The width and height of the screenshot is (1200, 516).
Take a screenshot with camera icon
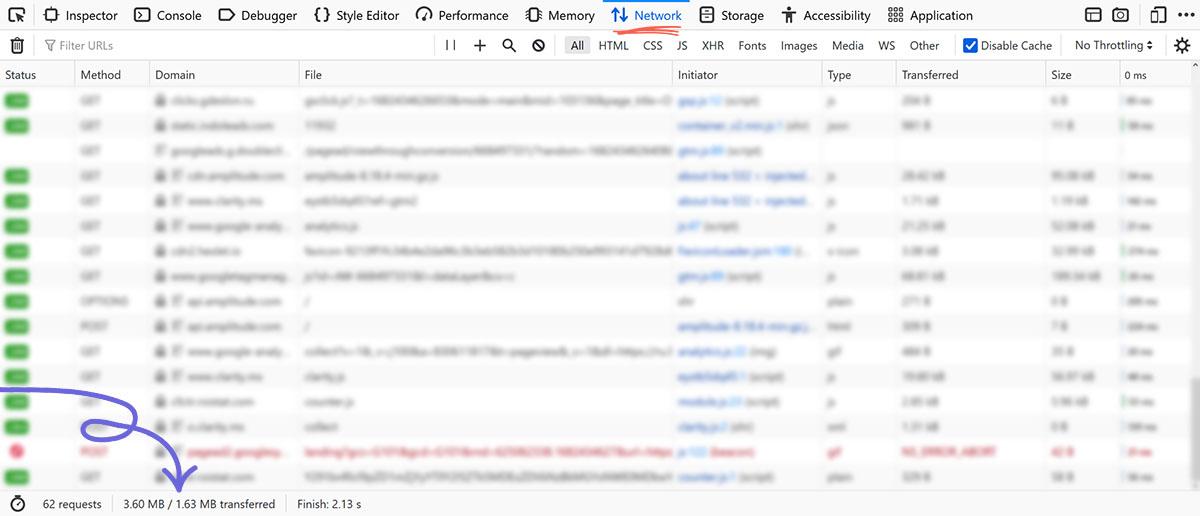point(1121,15)
